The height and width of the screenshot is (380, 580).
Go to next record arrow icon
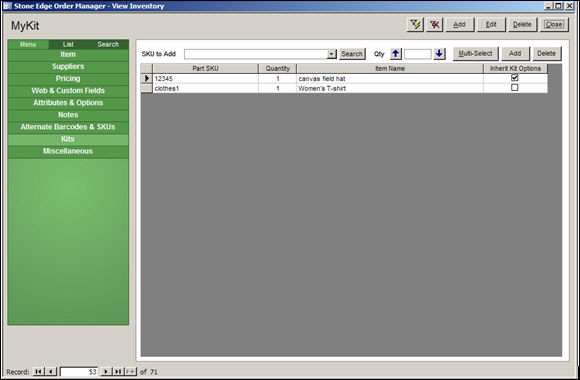[x=106, y=371]
